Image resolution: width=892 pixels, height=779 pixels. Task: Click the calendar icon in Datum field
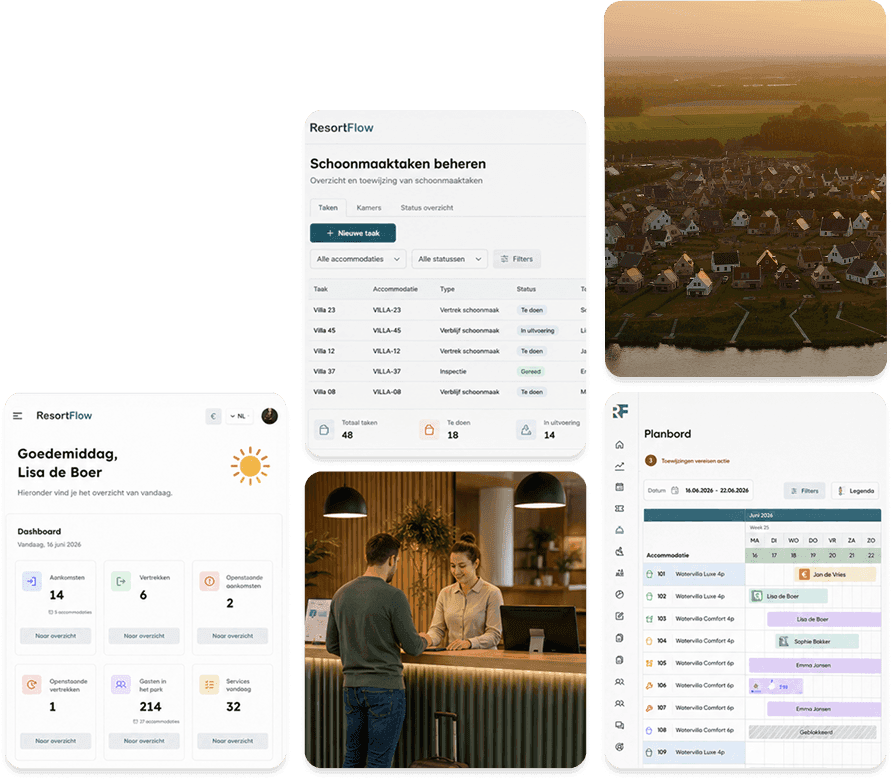(x=675, y=490)
